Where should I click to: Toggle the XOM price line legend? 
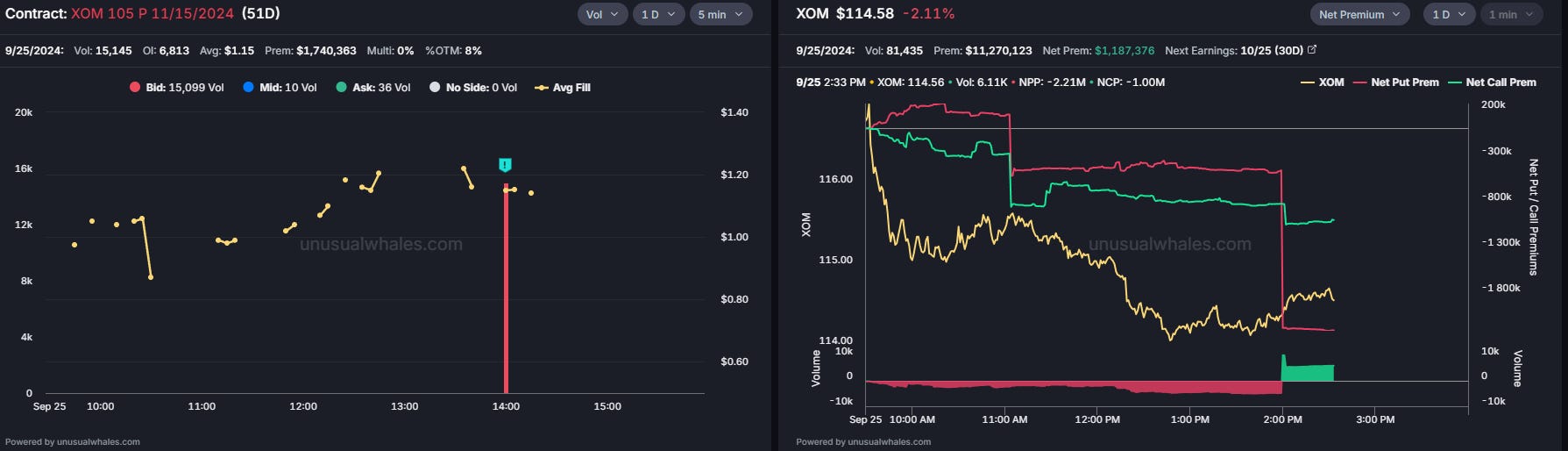(1323, 82)
